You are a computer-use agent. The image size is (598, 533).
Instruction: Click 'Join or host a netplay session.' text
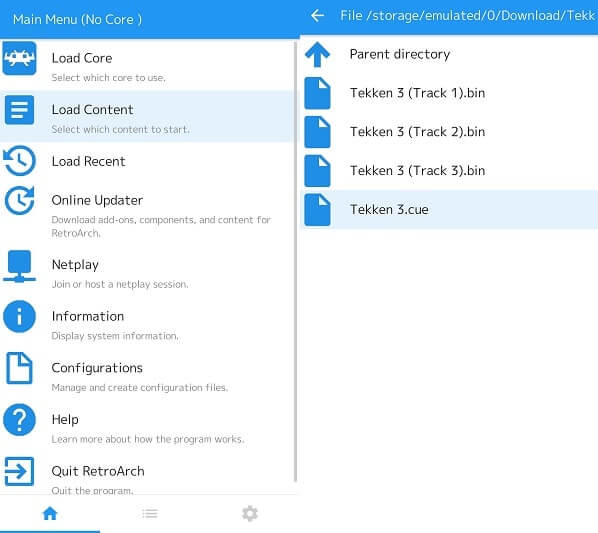[120, 284]
